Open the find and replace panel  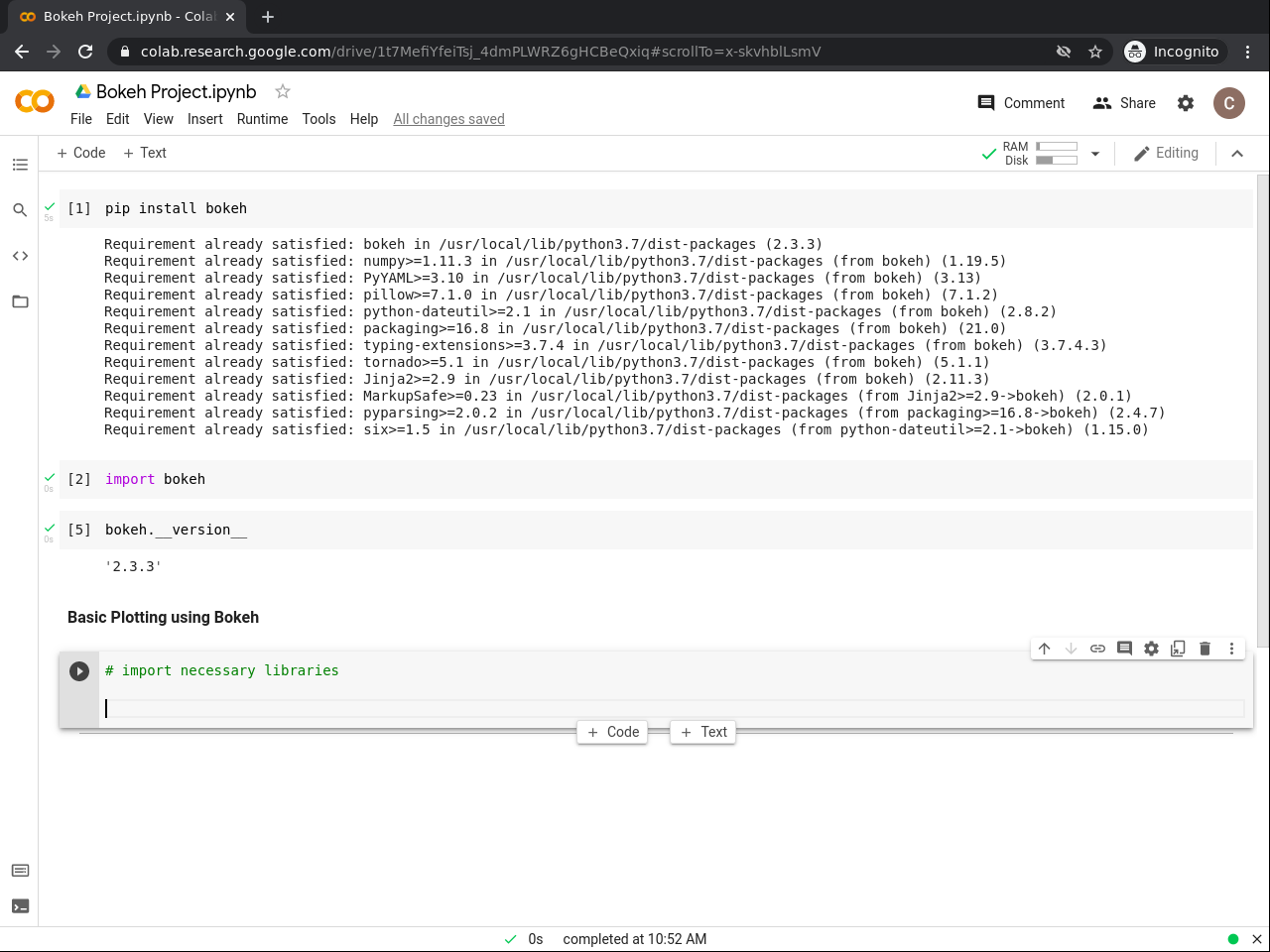[x=20, y=210]
